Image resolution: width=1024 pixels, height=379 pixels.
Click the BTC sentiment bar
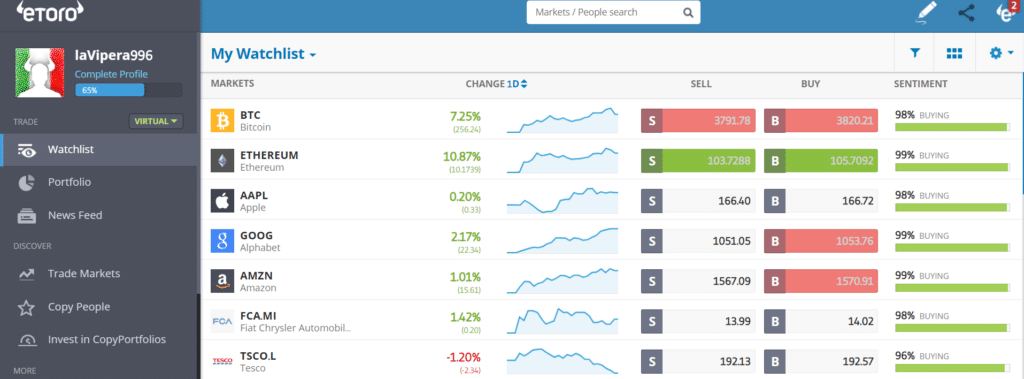click(x=952, y=127)
